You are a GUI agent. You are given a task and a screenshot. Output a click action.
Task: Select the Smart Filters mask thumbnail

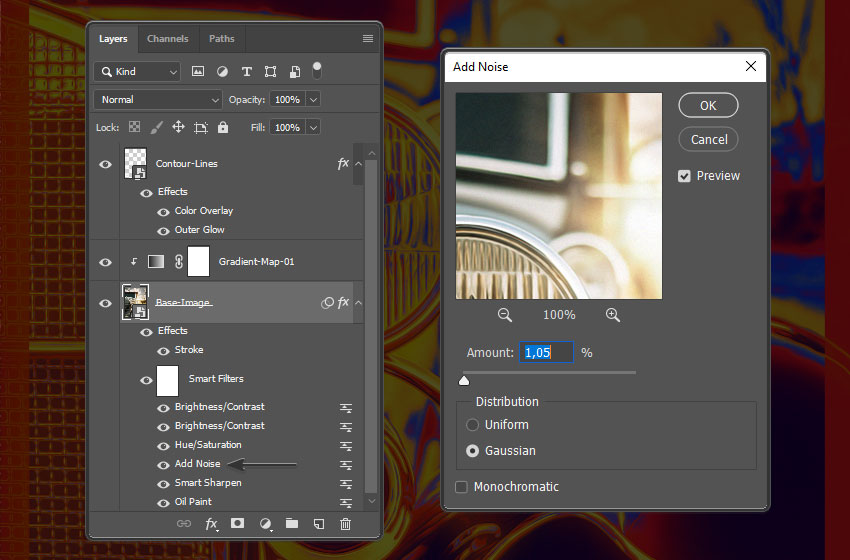click(168, 381)
